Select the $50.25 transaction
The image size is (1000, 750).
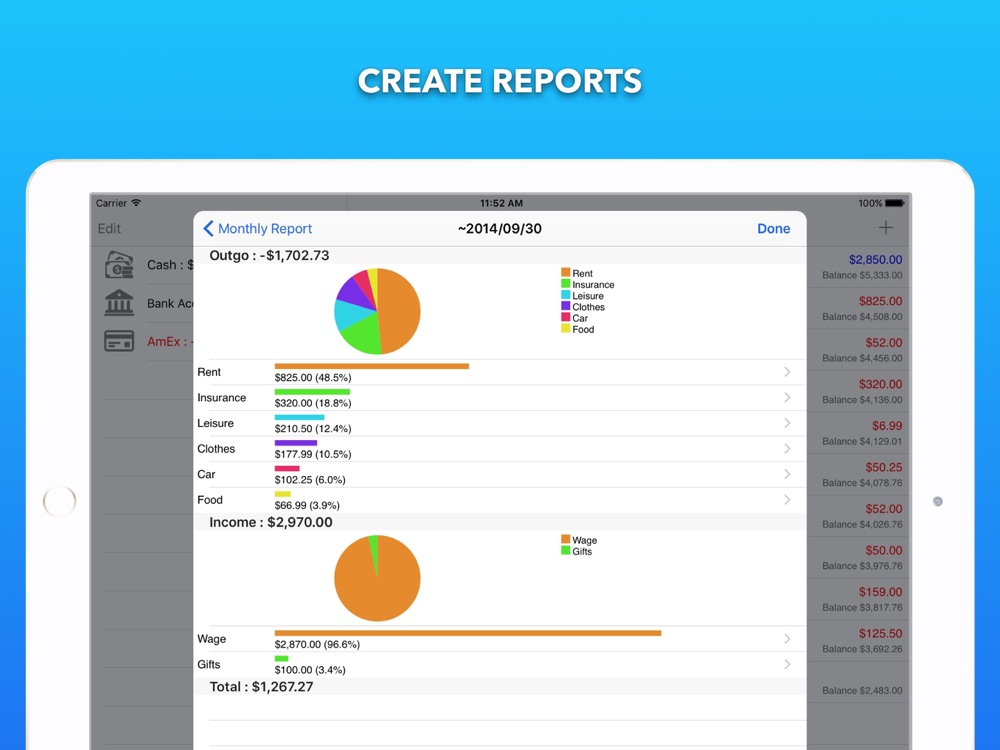858,474
